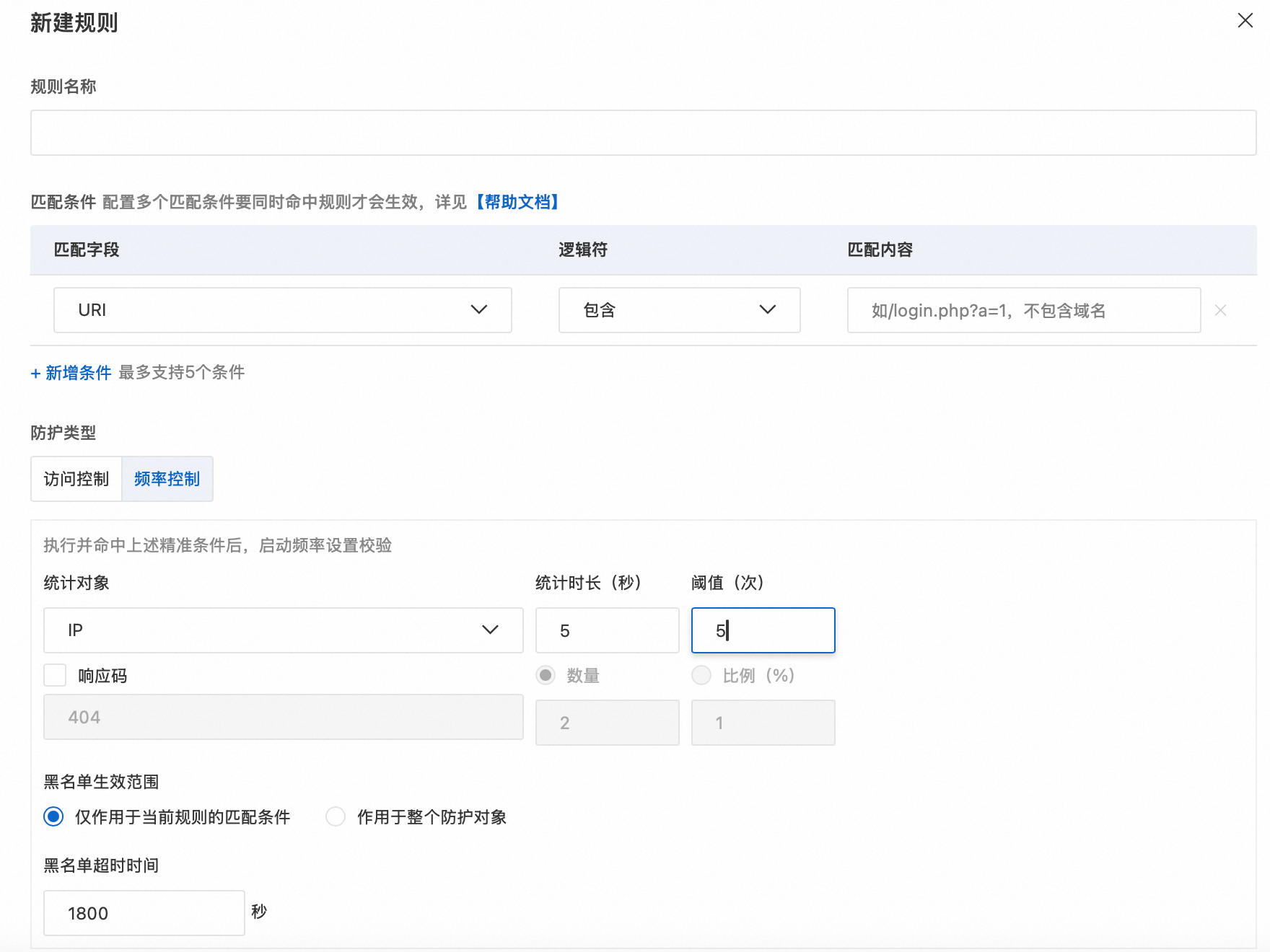
Task: Choose 作用于整个防护对象 option
Action: click(x=336, y=817)
